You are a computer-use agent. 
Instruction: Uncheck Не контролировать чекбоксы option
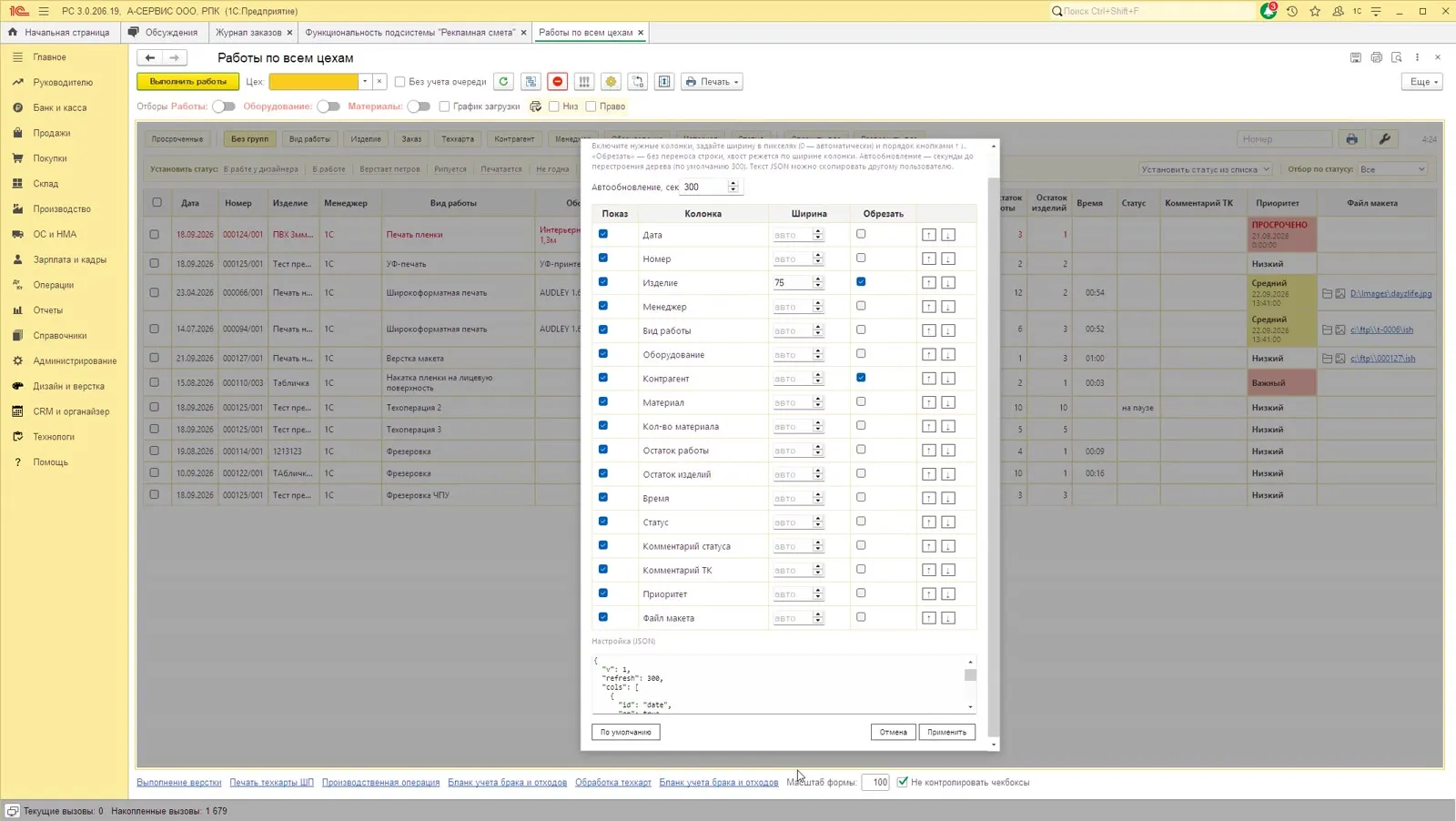[x=903, y=782]
